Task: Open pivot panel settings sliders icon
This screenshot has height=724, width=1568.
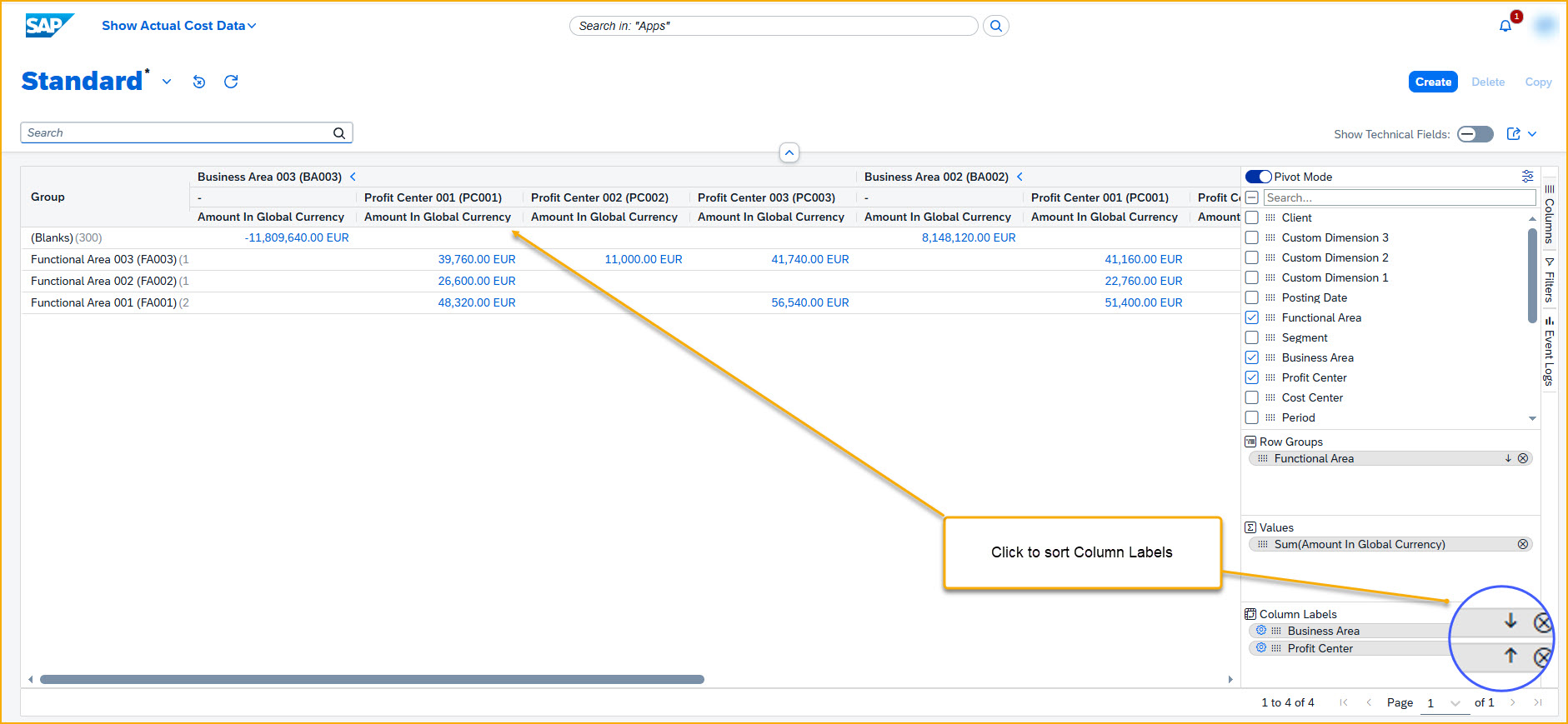Action: click(1527, 176)
